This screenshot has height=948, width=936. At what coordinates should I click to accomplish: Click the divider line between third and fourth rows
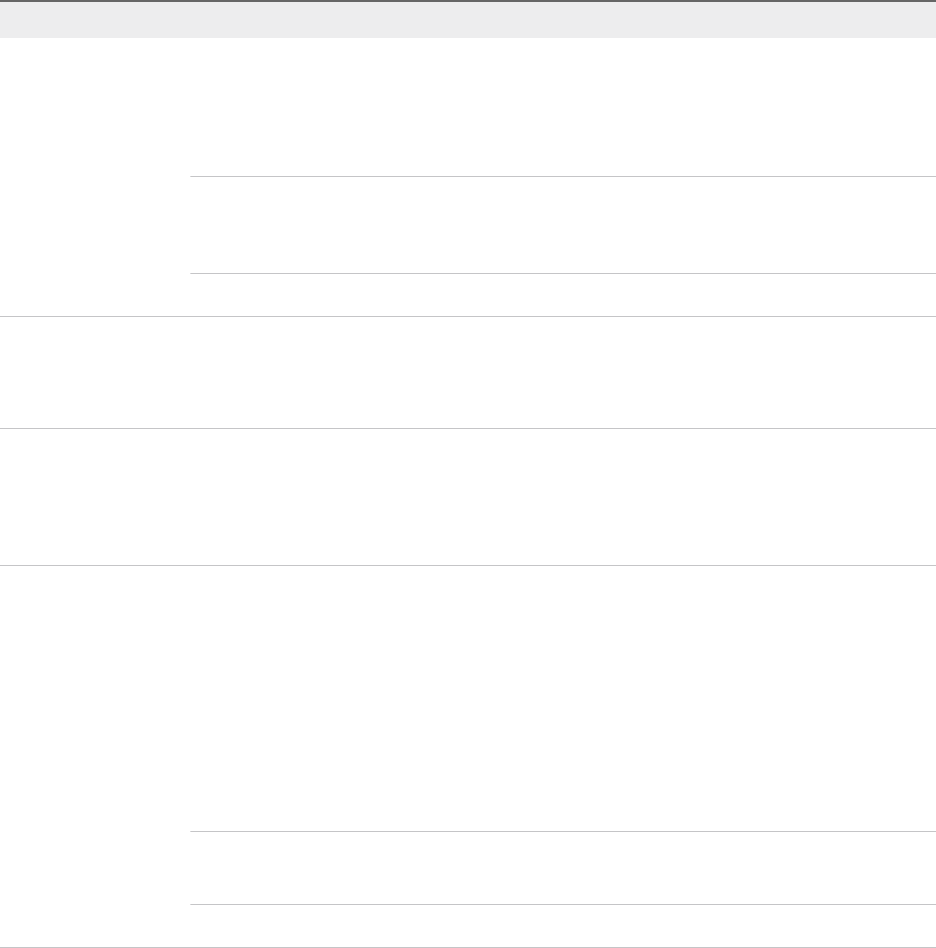(x=468, y=567)
